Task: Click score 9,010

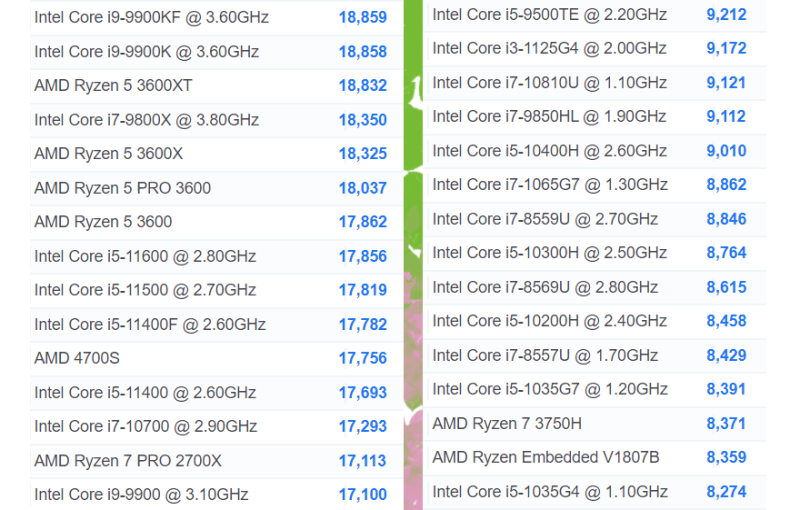Action: pos(727,151)
